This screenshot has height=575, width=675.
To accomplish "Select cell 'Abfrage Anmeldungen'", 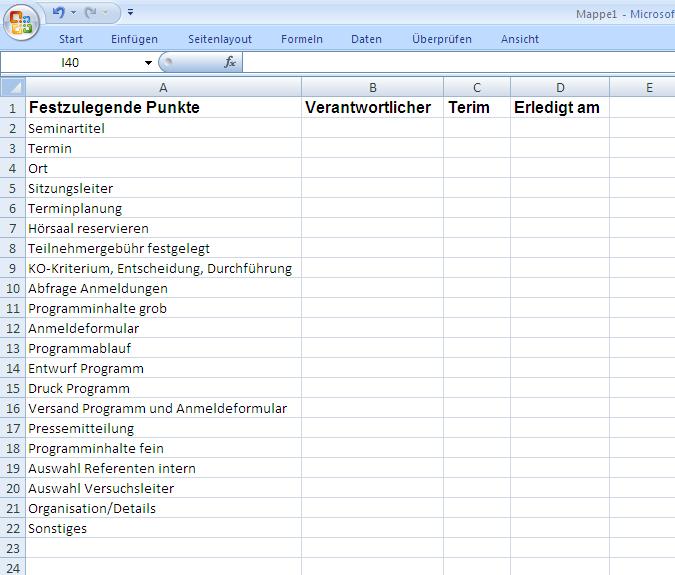I will point(163,288).
